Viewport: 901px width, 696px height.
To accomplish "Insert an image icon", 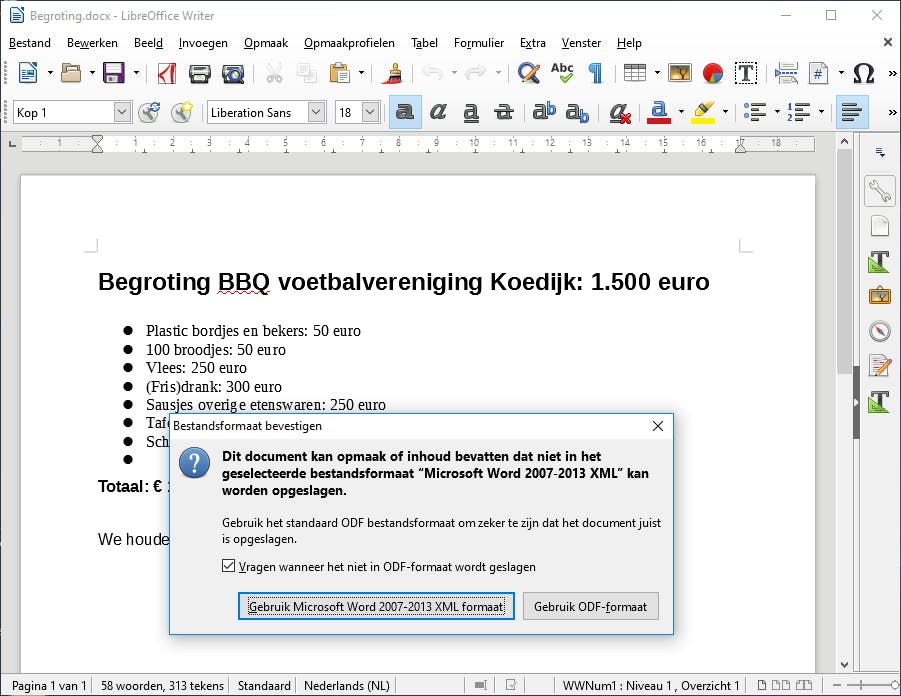I will click(680, 73).
